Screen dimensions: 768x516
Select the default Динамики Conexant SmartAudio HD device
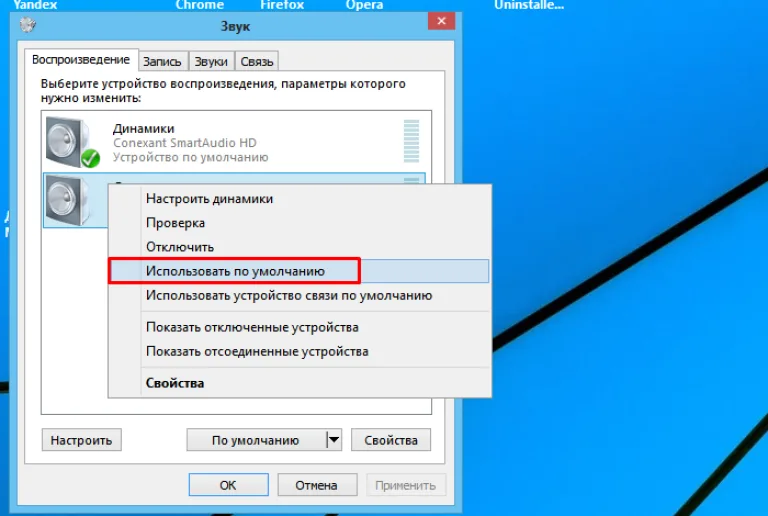(234, 142)
